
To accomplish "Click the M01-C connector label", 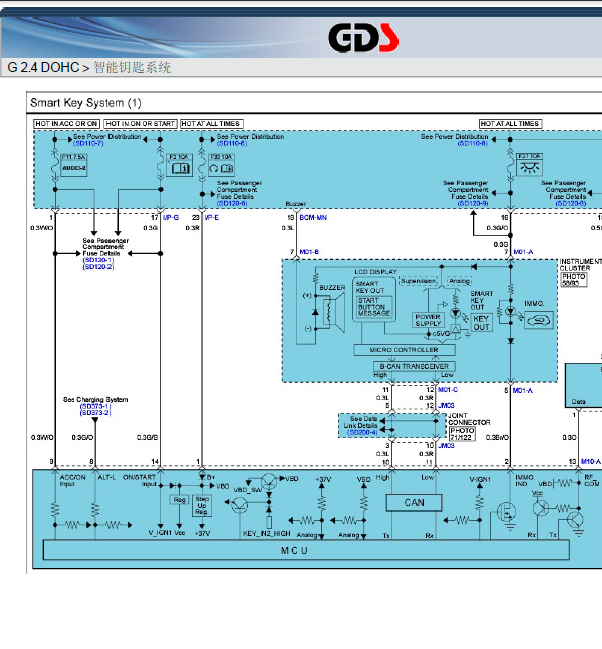I will point(448,389).
